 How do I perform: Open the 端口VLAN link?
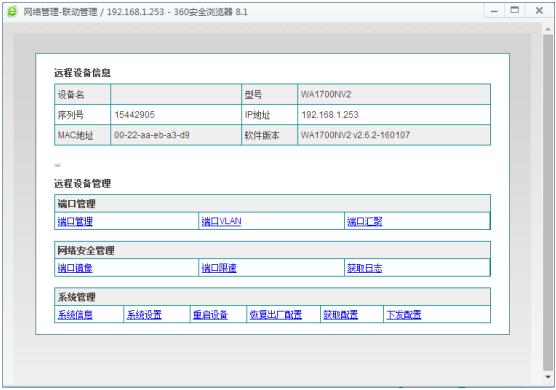[221, 222]
